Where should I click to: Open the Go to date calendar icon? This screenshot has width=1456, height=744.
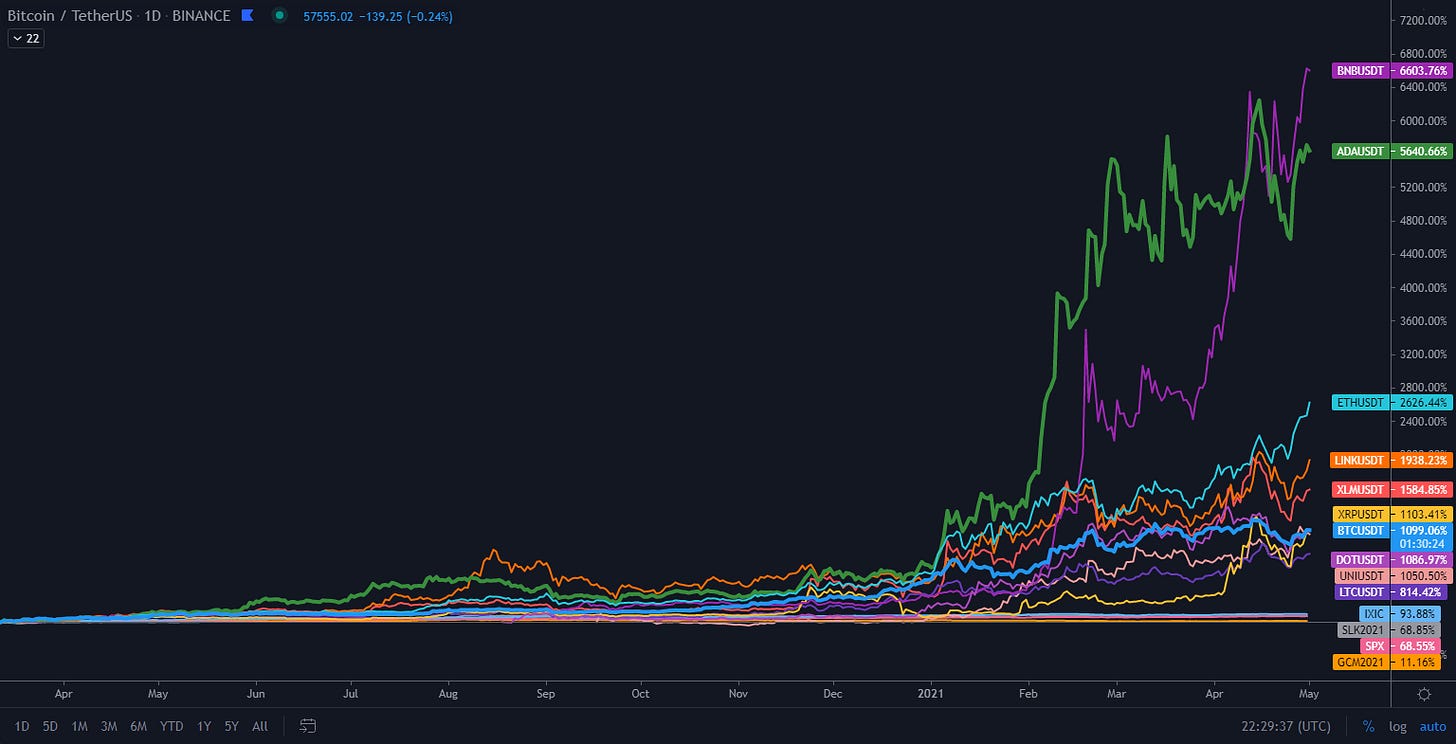point(308,726)
